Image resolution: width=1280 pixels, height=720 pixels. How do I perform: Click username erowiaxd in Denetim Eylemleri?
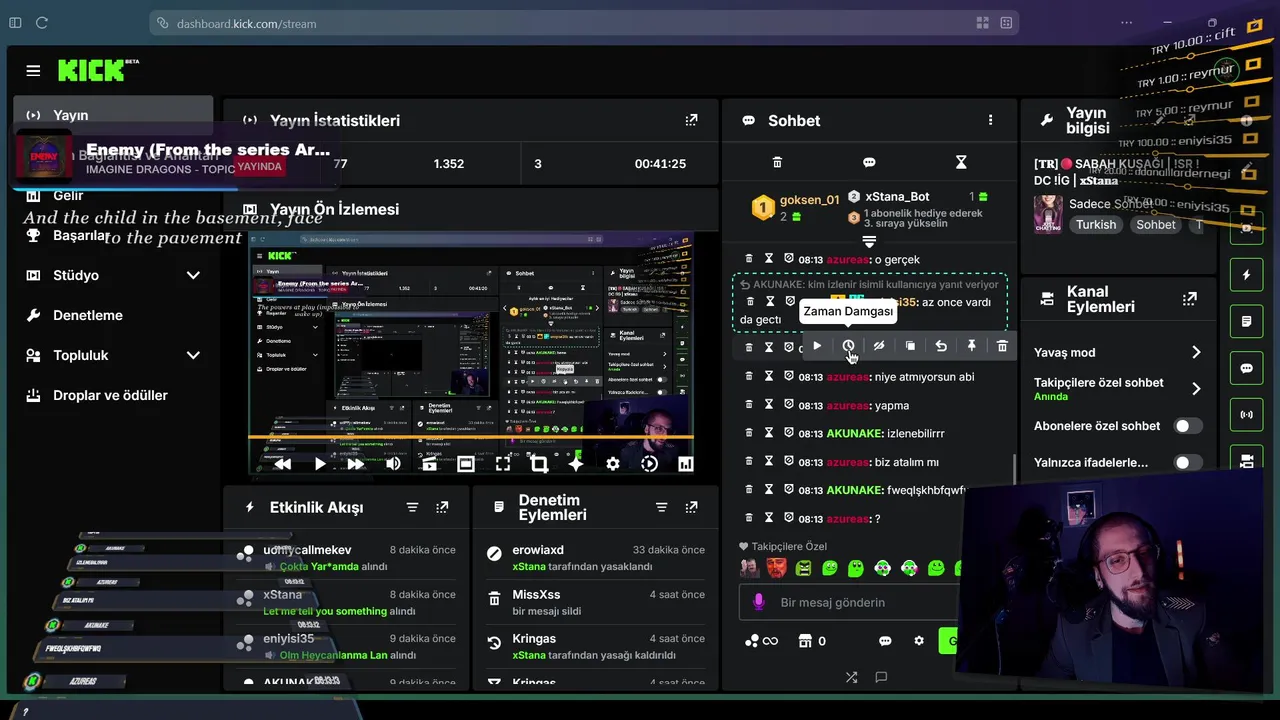click(538, 550)
